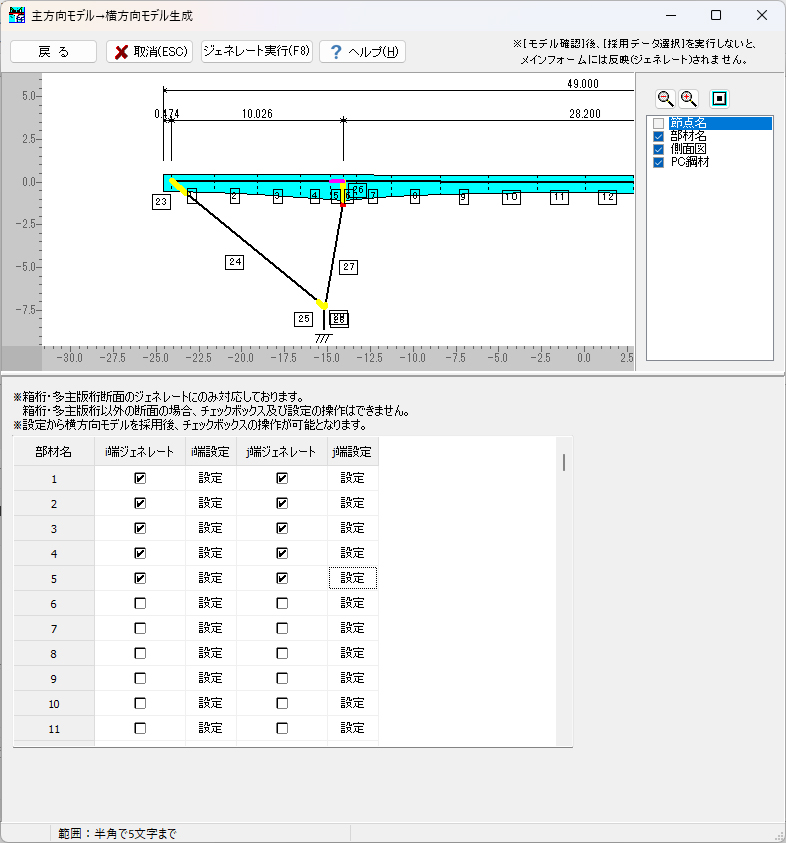Check i端ジェネレート for member 6
Viewport: 786px width, 843px height.
pyautogui.click(x=140, y=603)
